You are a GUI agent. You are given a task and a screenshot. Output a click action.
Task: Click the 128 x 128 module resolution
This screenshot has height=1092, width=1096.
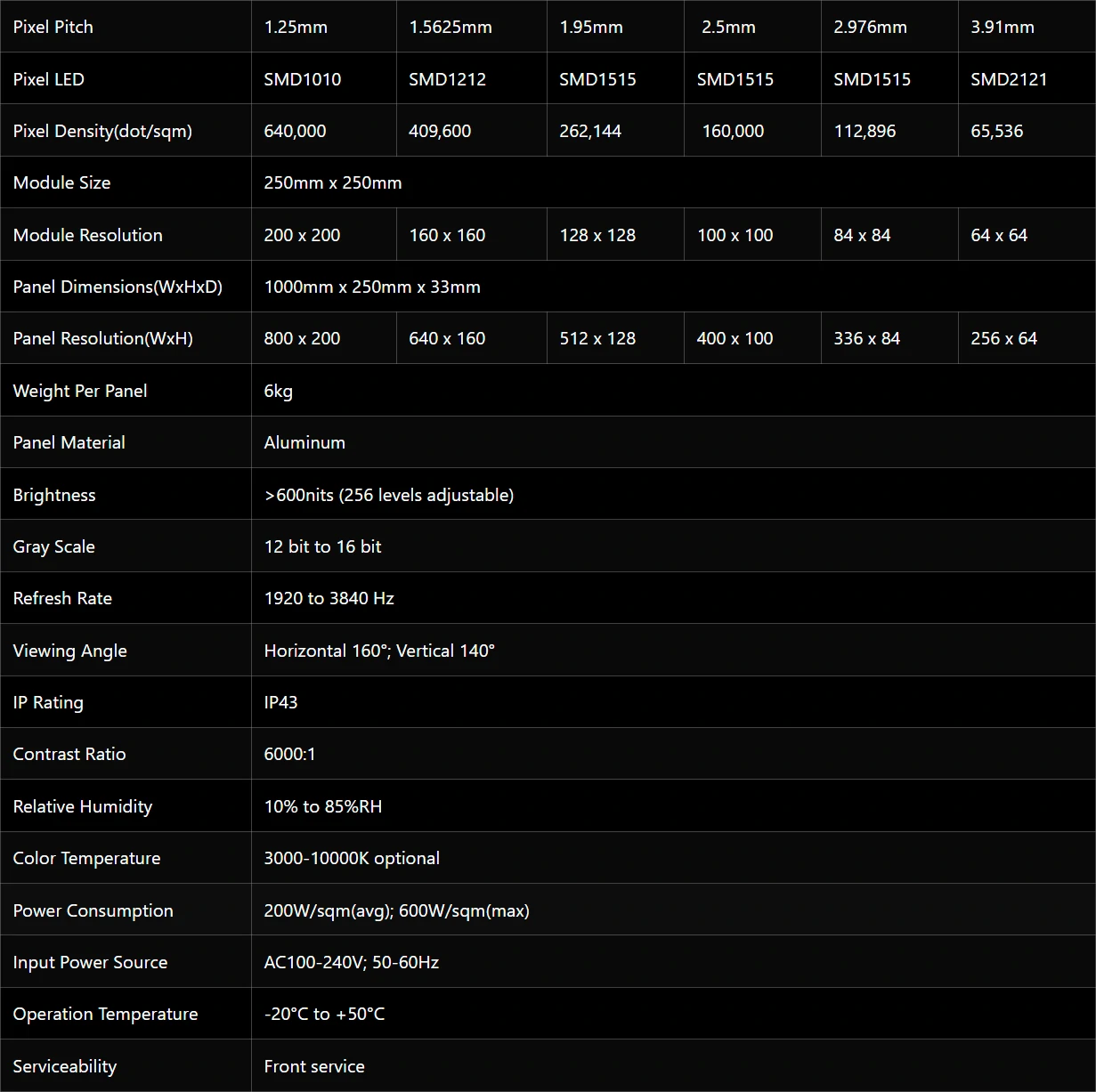click(597, 235)
